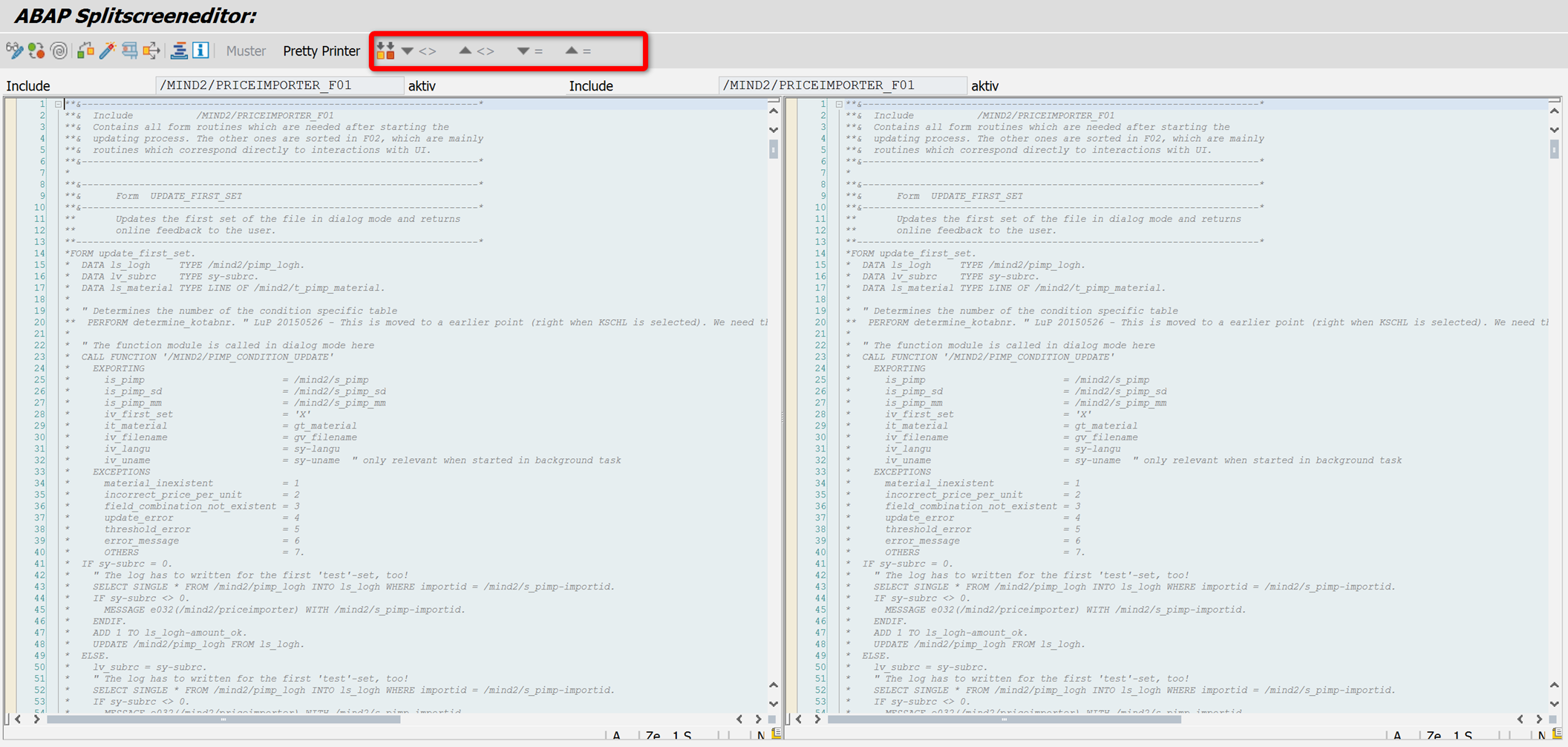Click the where-used list toolbar icon
1568x747 pixels.
[x=130, y=50]
